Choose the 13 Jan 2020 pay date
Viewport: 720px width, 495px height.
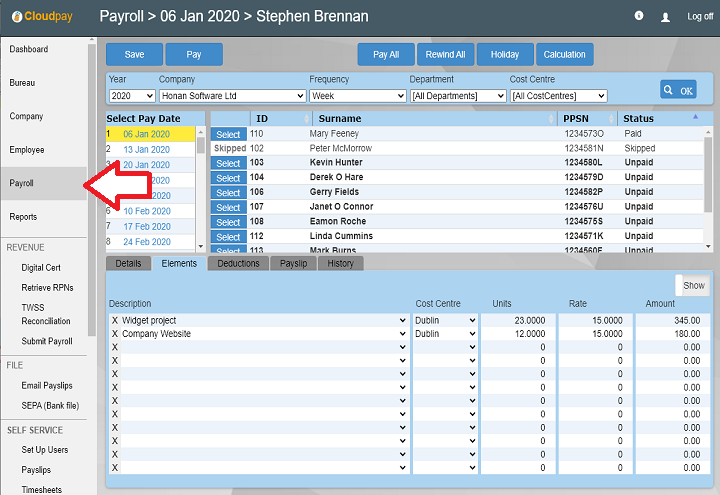pos(147,149)
